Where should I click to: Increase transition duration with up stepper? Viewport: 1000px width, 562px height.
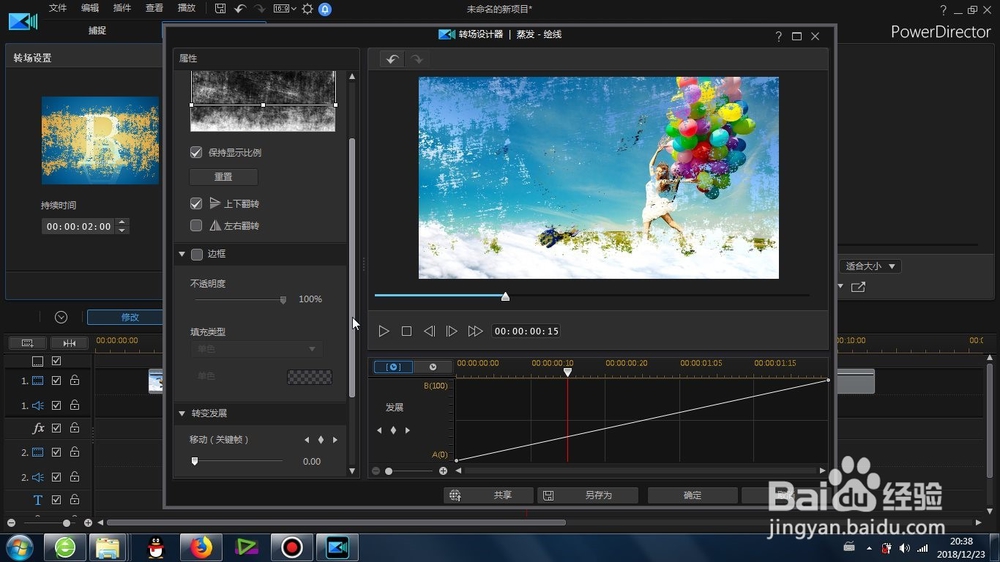(x=122, y=222)
